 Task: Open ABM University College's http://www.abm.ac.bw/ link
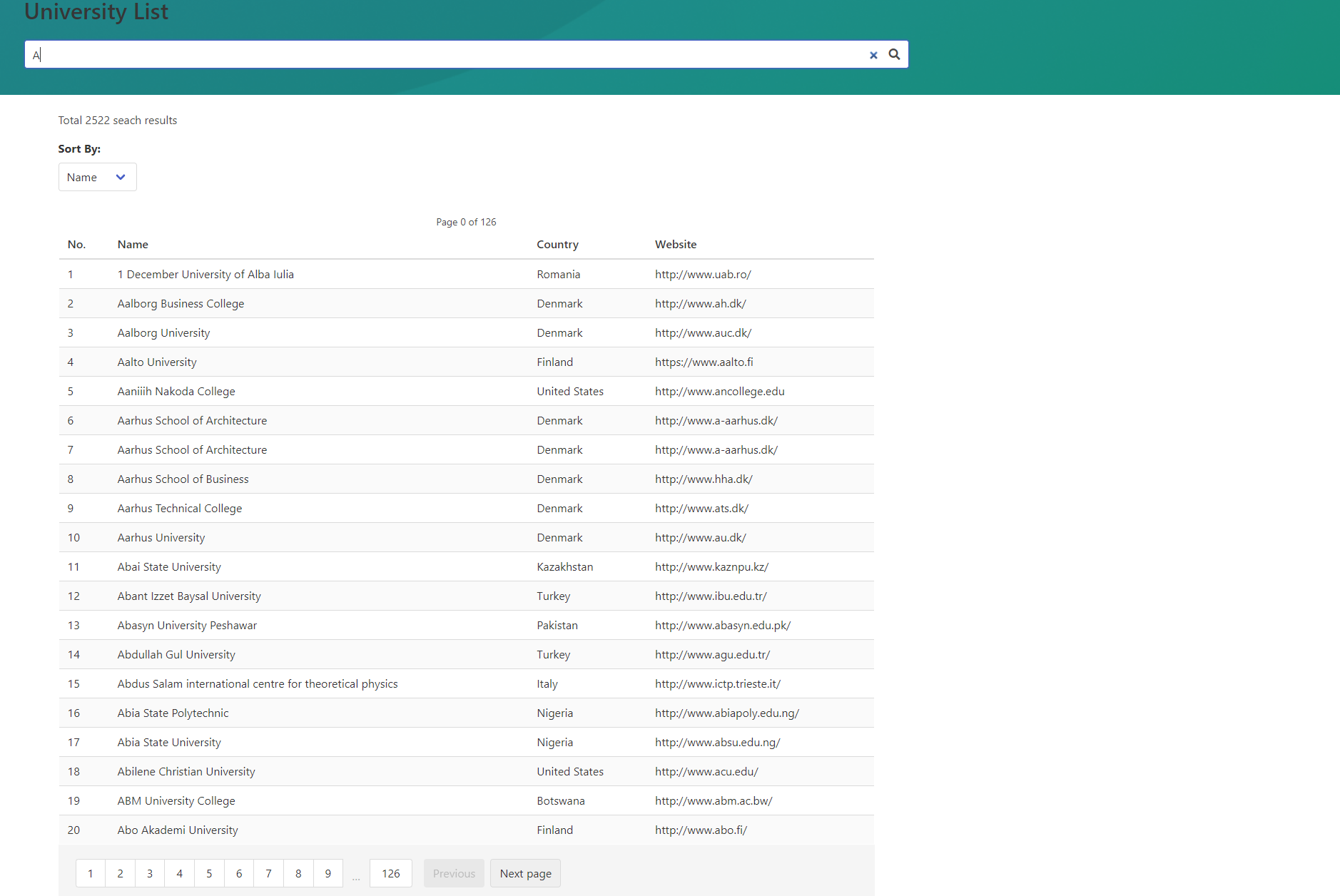point(714,800)
